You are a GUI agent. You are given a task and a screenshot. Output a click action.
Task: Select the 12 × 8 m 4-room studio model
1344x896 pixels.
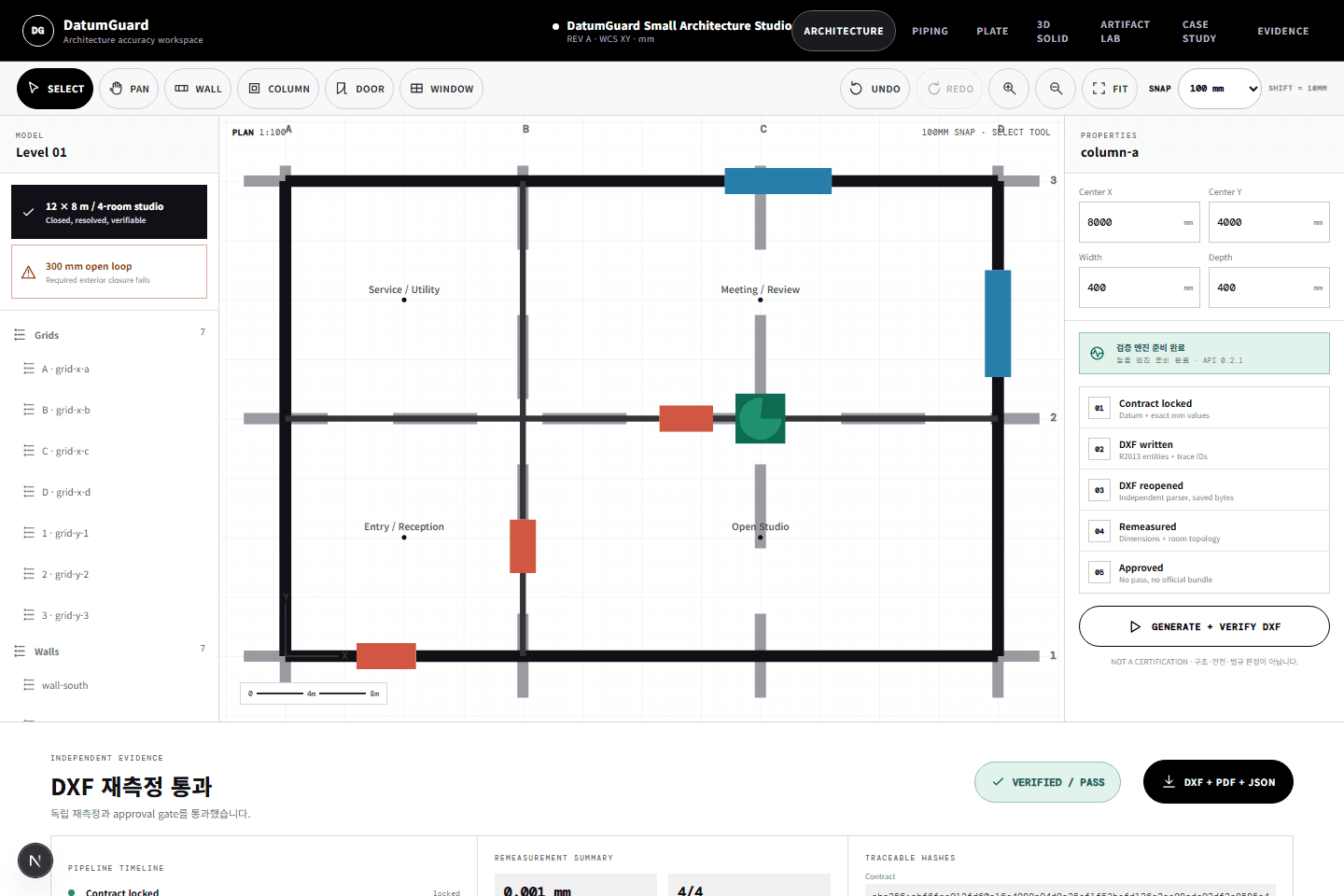point(109,212)
